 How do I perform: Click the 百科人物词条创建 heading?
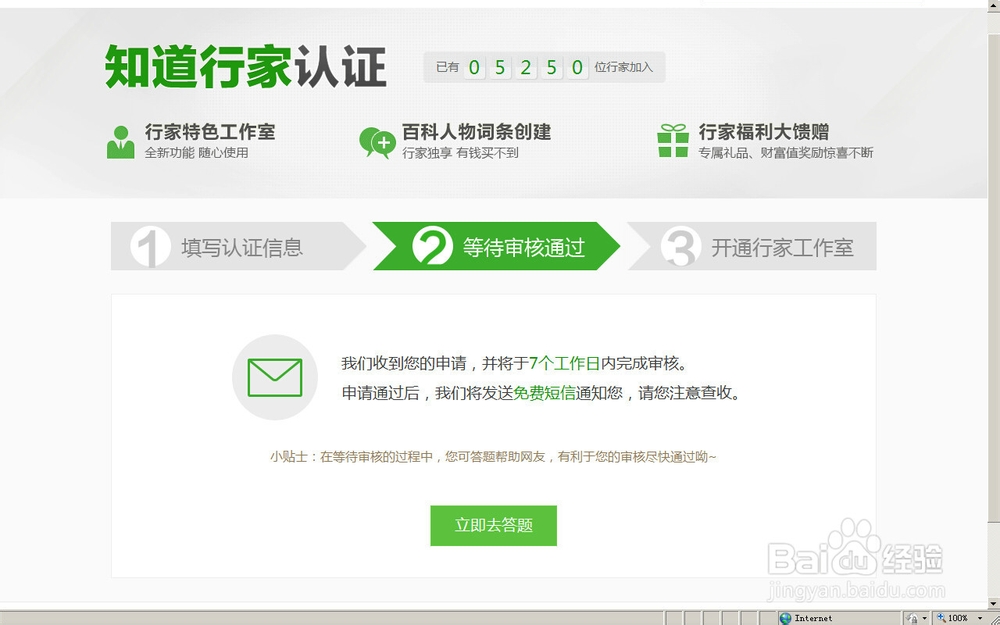point(476,132)
